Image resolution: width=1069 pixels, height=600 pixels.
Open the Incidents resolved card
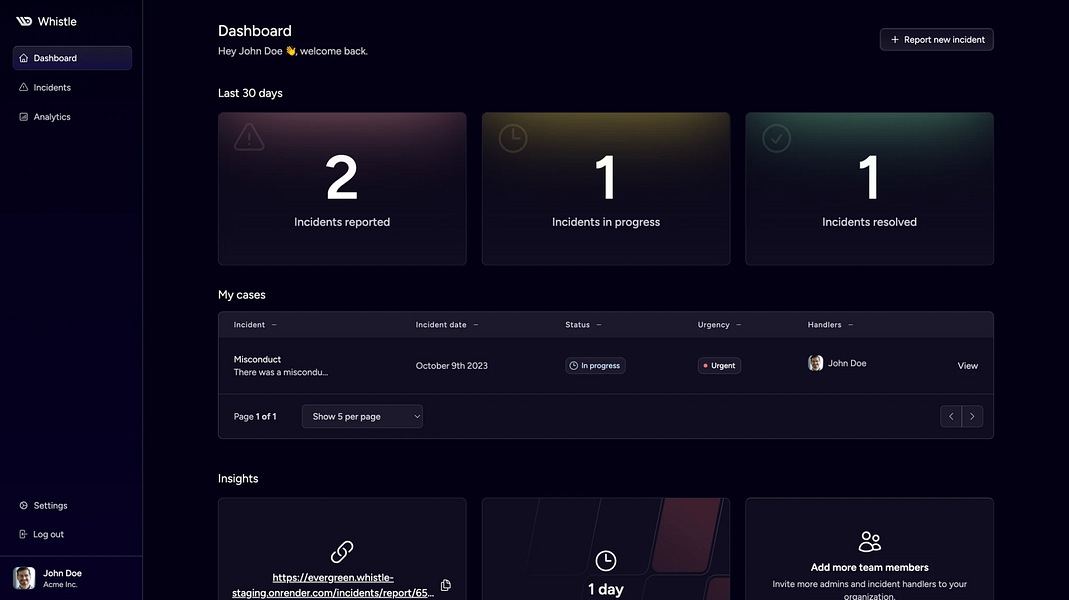coord(869,189)
